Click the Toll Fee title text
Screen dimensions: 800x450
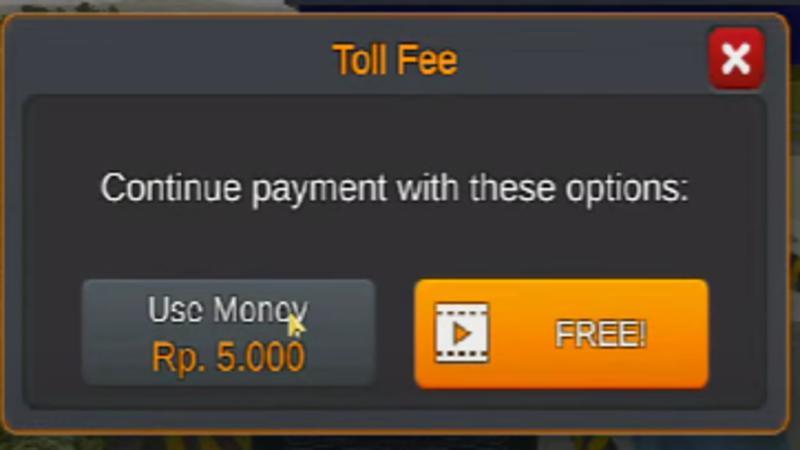[395, 60]
